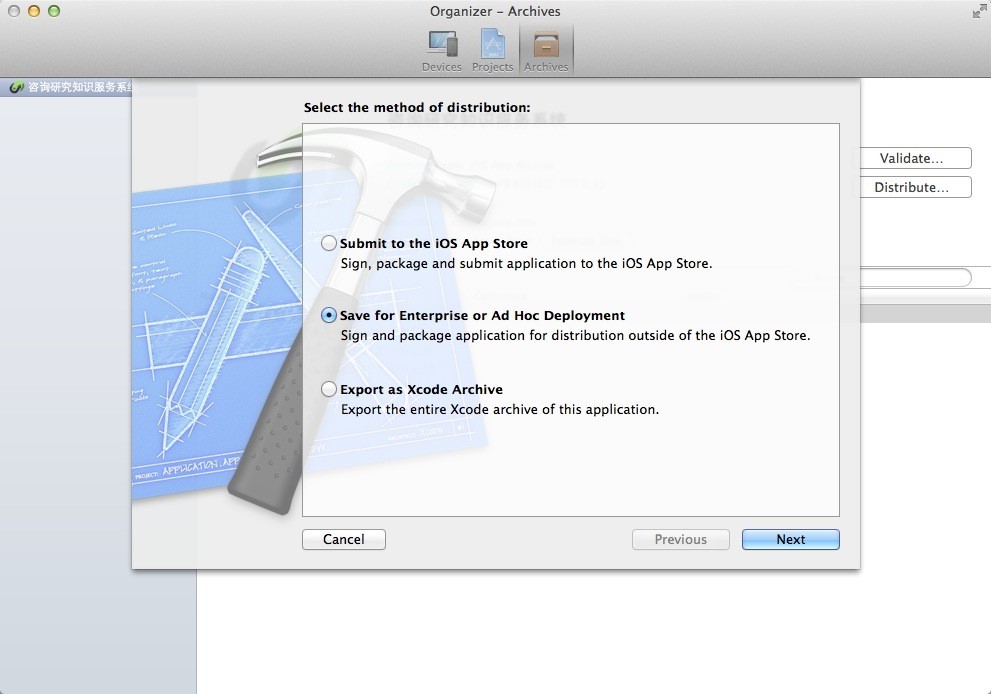This screenshot has height=694, width=991.
Task: Click 'Sign, package and submit application' description
Action: tap(526, 264)
